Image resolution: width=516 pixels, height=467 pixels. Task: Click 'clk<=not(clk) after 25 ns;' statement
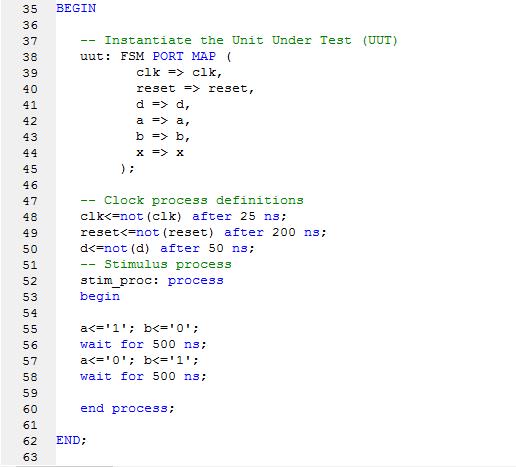point(183,216)
